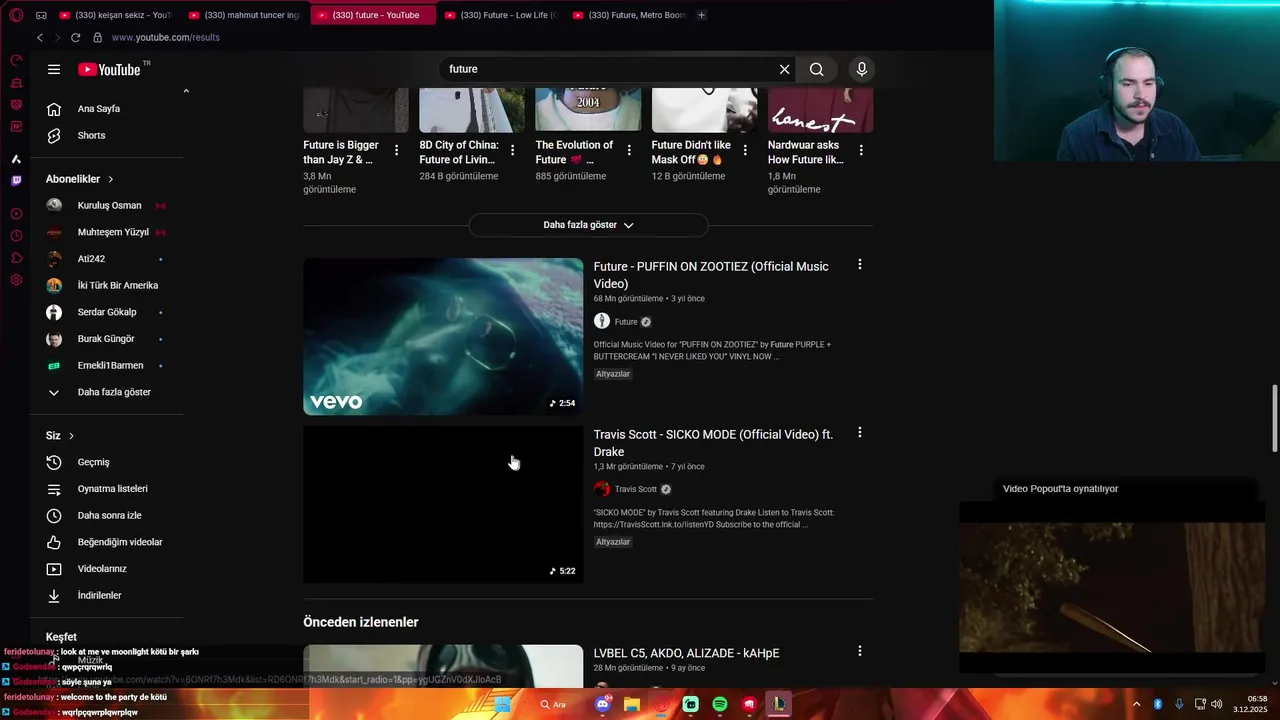Image resolution: width=1280 pixels, height=720 pixels.
Task: Expand the Siz section
Action: tap(60, 436)
